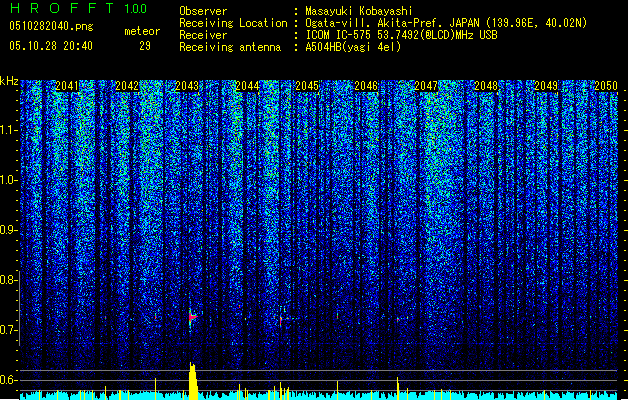The width and height of the screenshot is (629, 400).
Task: Click the 2044 time marker
Action: [x=247, y=86]
